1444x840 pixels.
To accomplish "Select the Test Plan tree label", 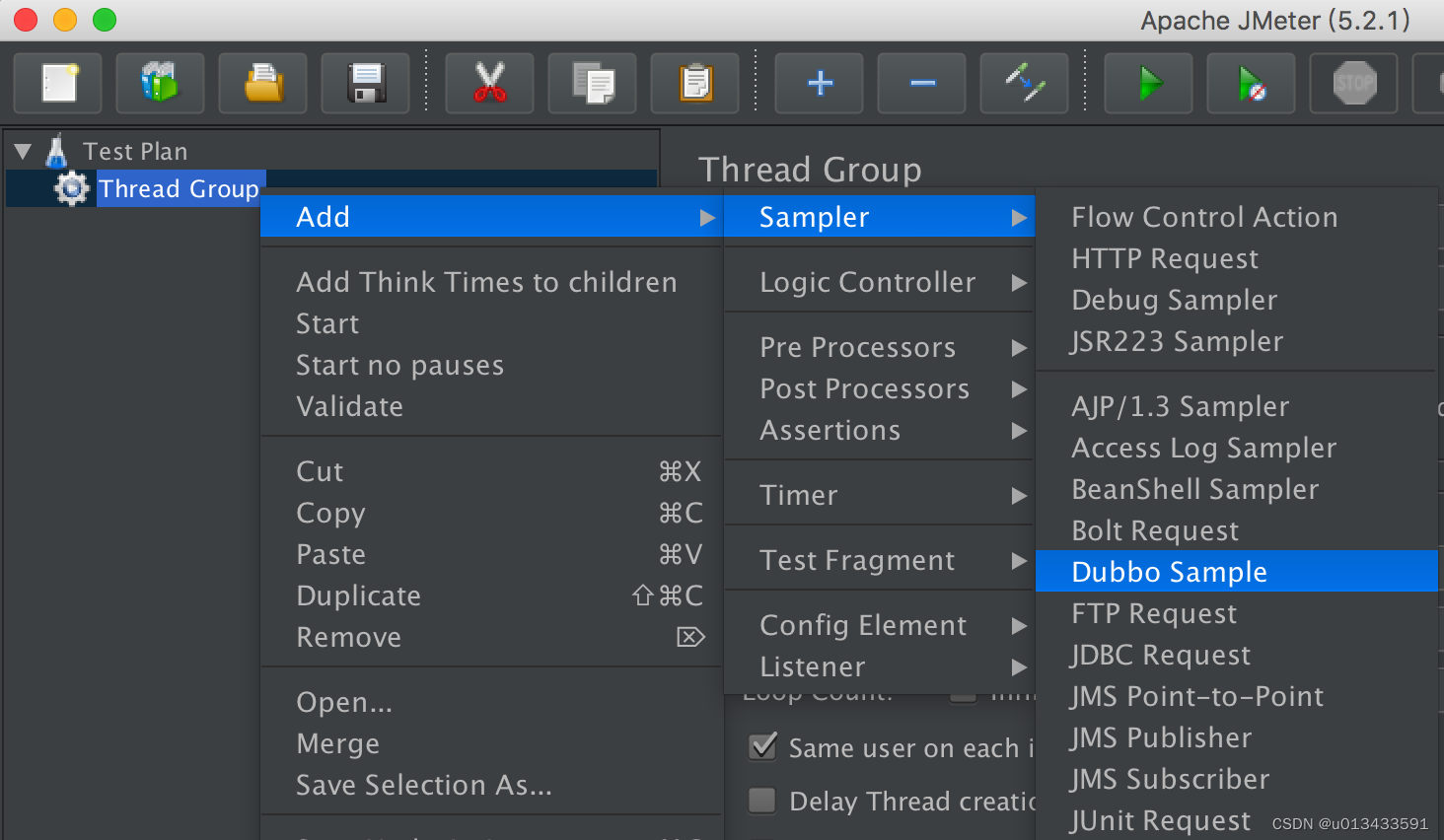I will [x=135, y=151].
